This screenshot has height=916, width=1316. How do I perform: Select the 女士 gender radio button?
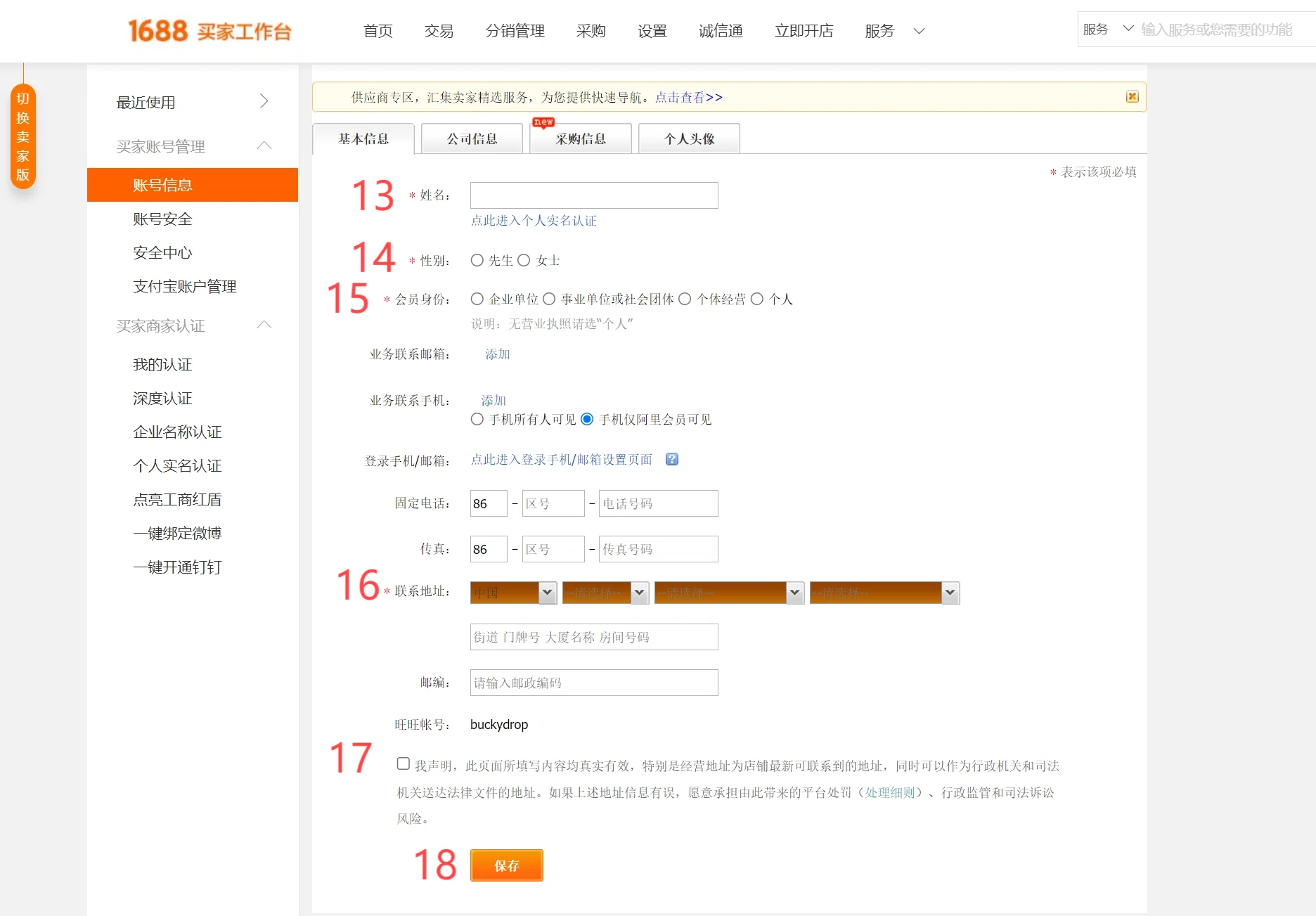coord(524,260)
